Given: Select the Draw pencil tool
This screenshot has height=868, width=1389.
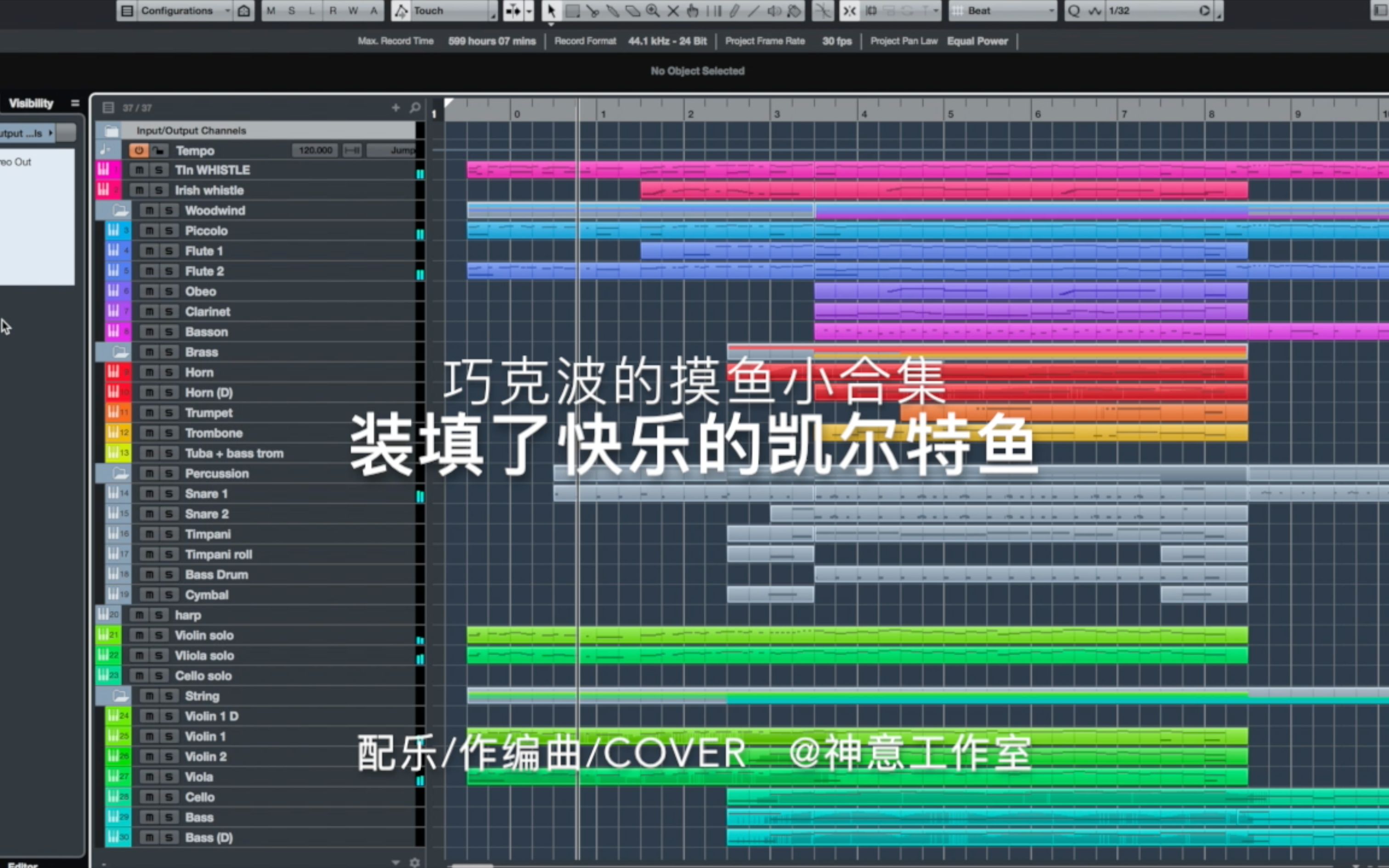Looking at the screenshot, I should pos(734,10).
